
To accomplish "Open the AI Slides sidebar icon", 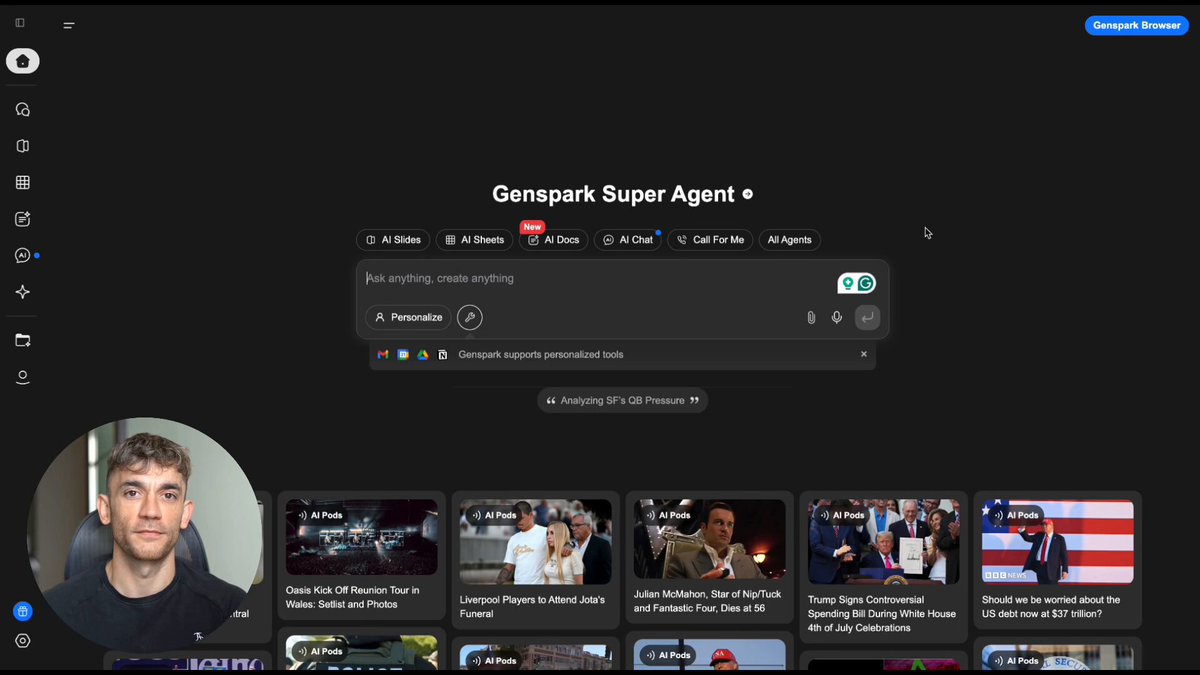I will 23,146.
